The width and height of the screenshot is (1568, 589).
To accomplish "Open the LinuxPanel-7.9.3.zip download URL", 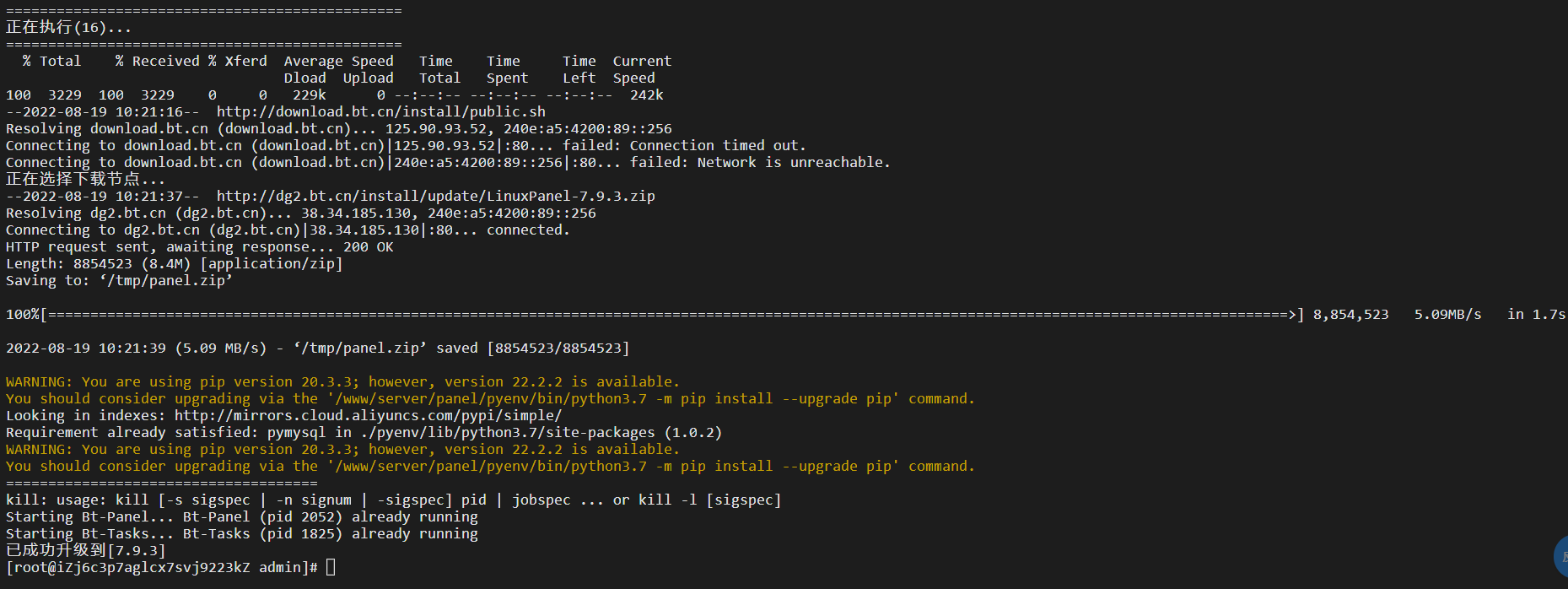I will point(436,196).
